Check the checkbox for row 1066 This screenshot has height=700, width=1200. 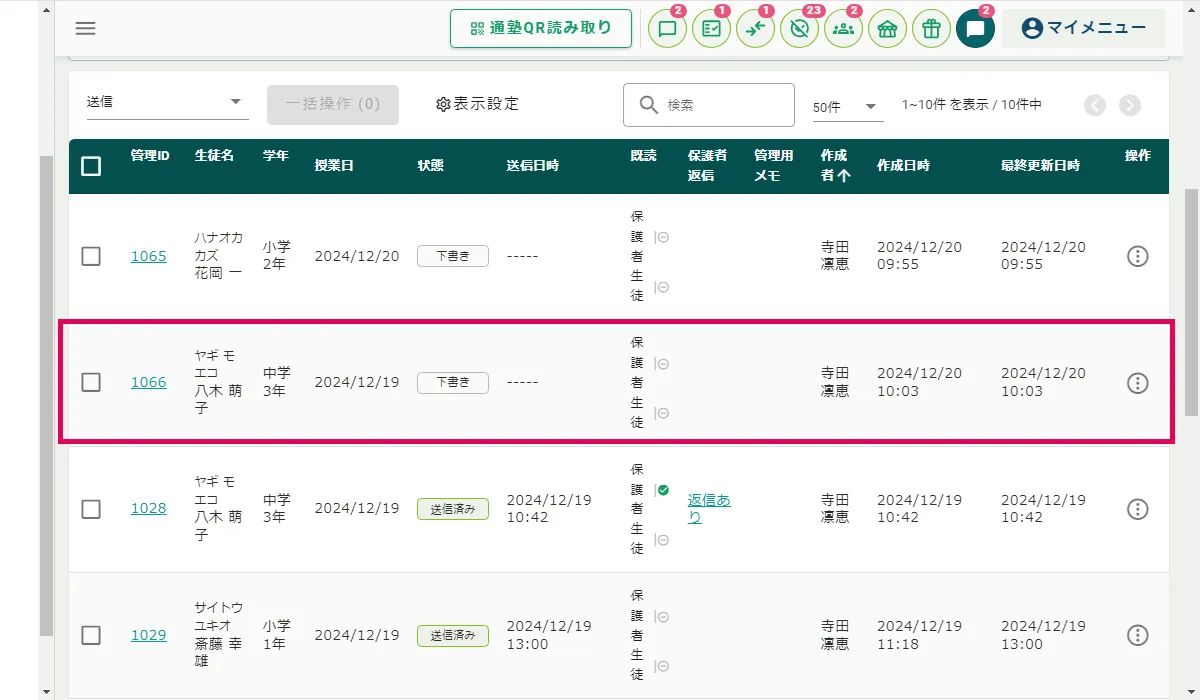pyautogui.click(x=91, y=382)
